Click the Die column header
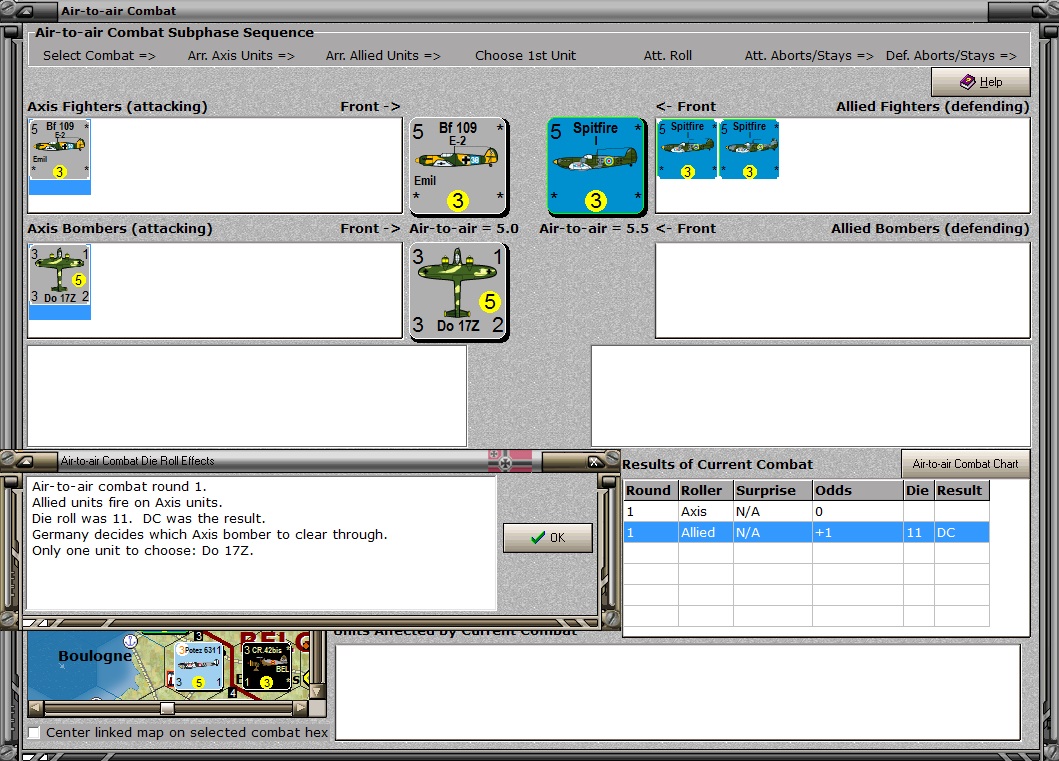The width and height of the screenshot is (1059, 761). [919, 490]
